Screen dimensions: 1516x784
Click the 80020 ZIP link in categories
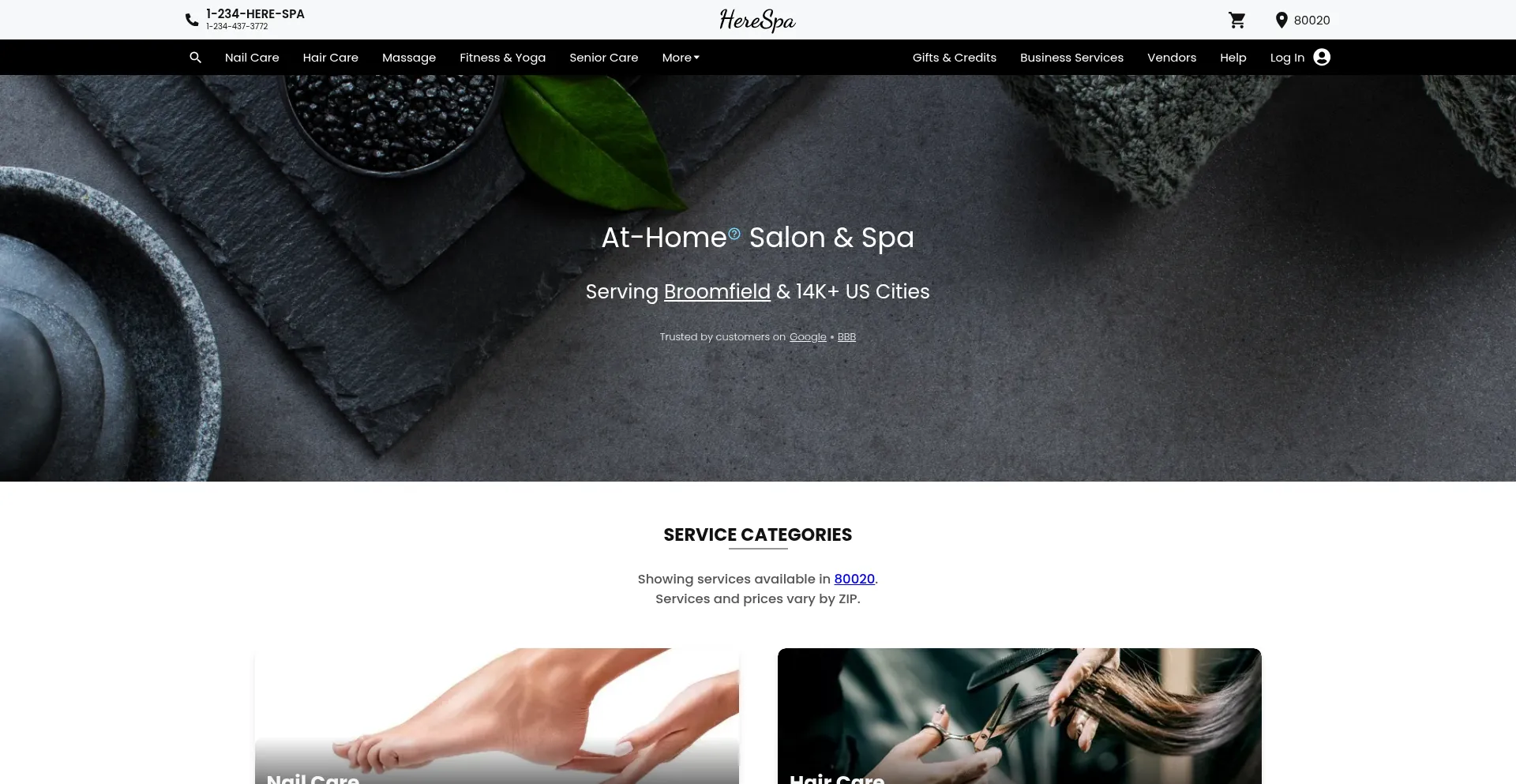854,579
